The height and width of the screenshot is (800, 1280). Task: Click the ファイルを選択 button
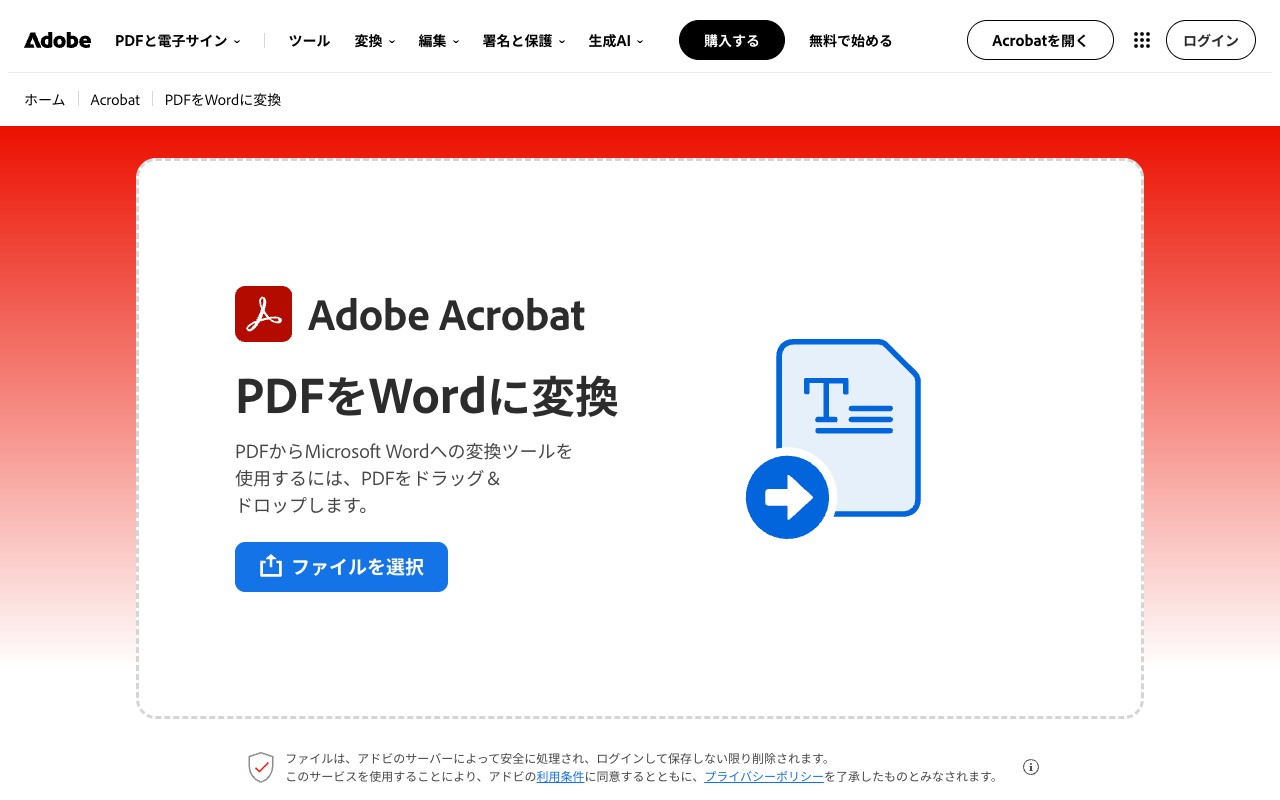[x=341, y=567]
